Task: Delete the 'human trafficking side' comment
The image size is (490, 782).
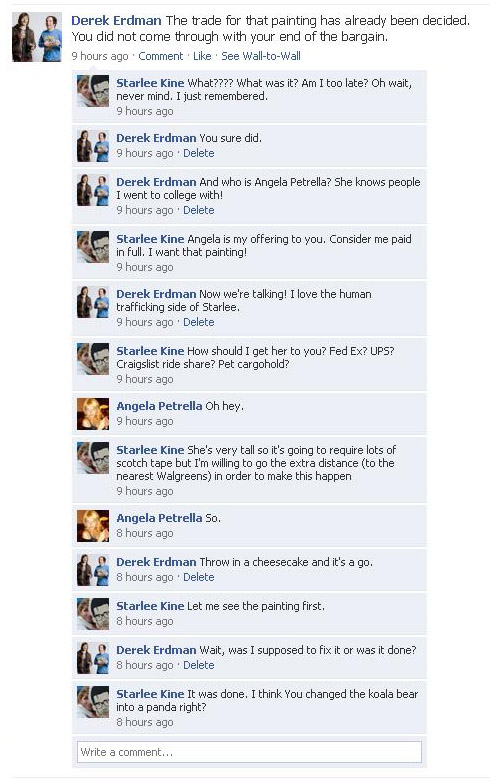Action: 198,322
